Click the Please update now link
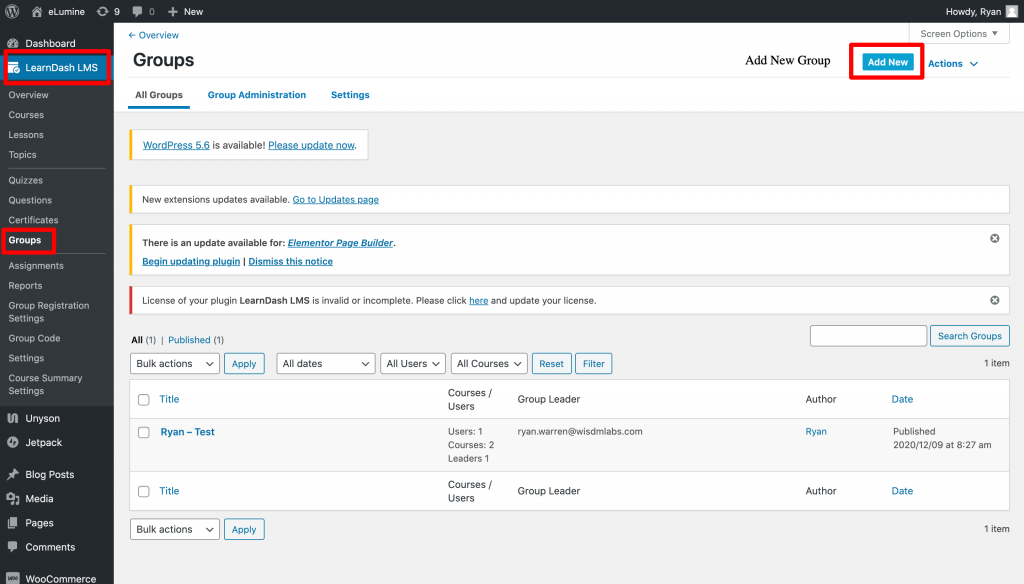The width and height of the screenshot is (1024, 584). pyautogui.click(x=311, y=145)
